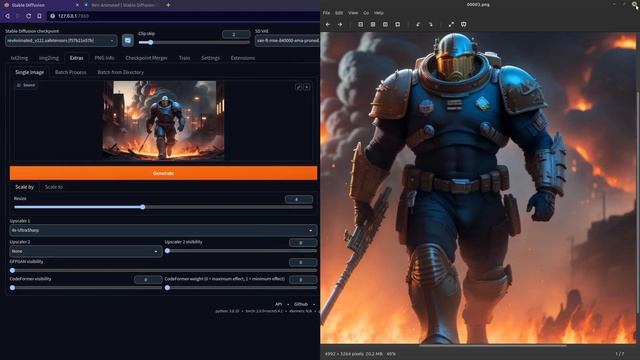Select the Scale by tab
The width and height of the screenshot is (640, 360).
coord(24,187)
